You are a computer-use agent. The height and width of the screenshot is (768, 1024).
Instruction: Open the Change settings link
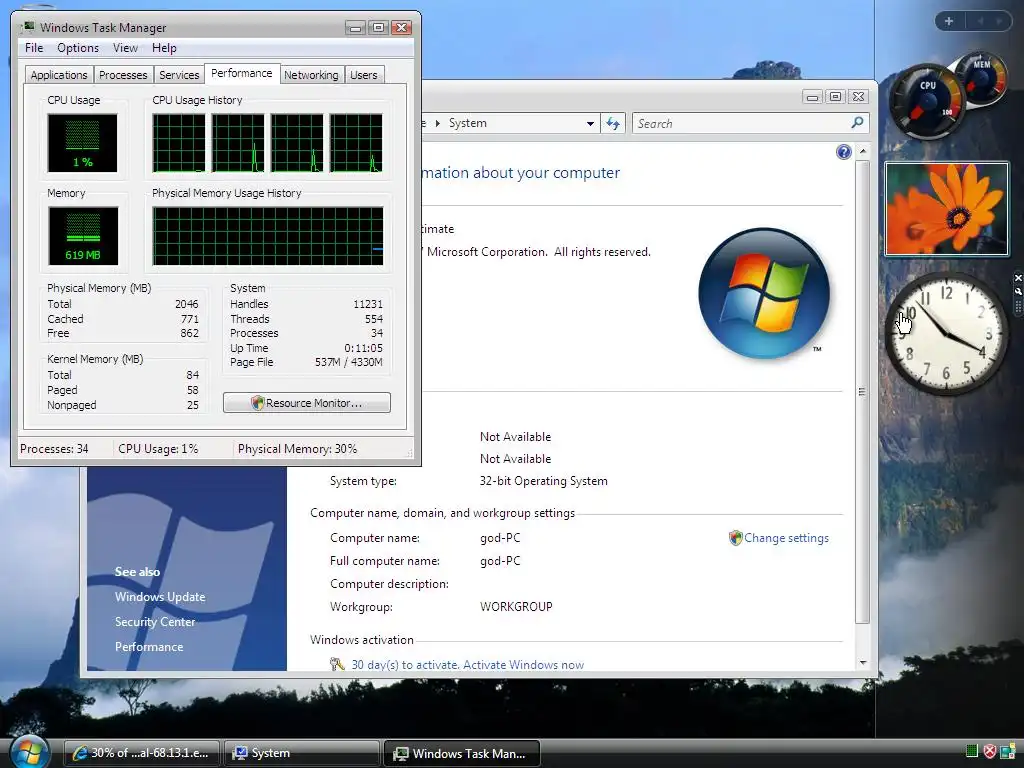[786, 537]
